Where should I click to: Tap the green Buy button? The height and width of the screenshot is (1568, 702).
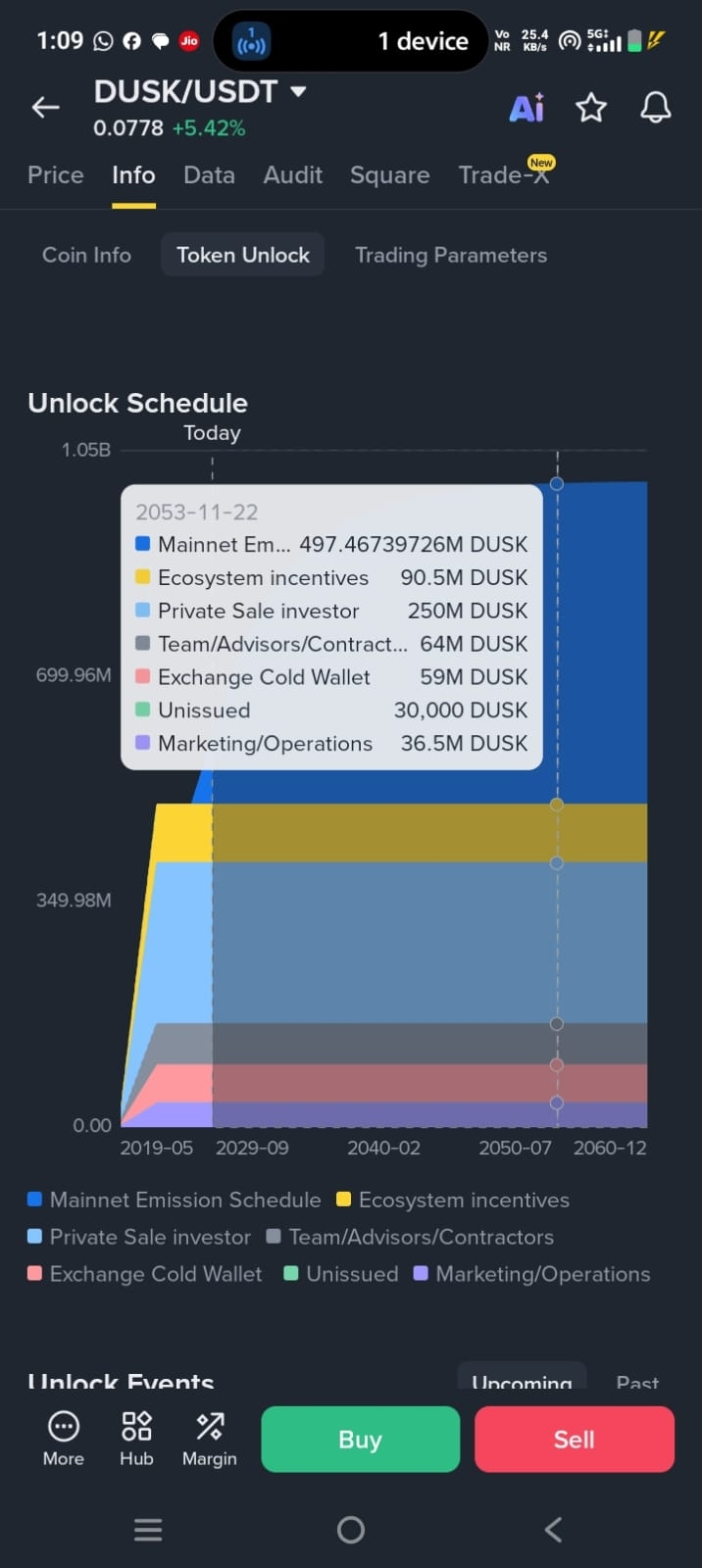click(x=360, y=1439)
